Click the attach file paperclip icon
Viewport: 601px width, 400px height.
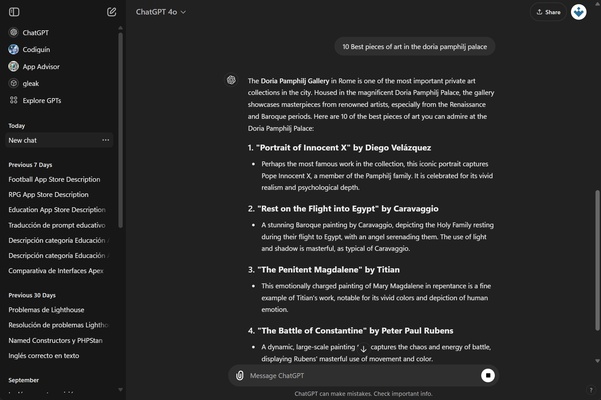click(x=240, y=375)
